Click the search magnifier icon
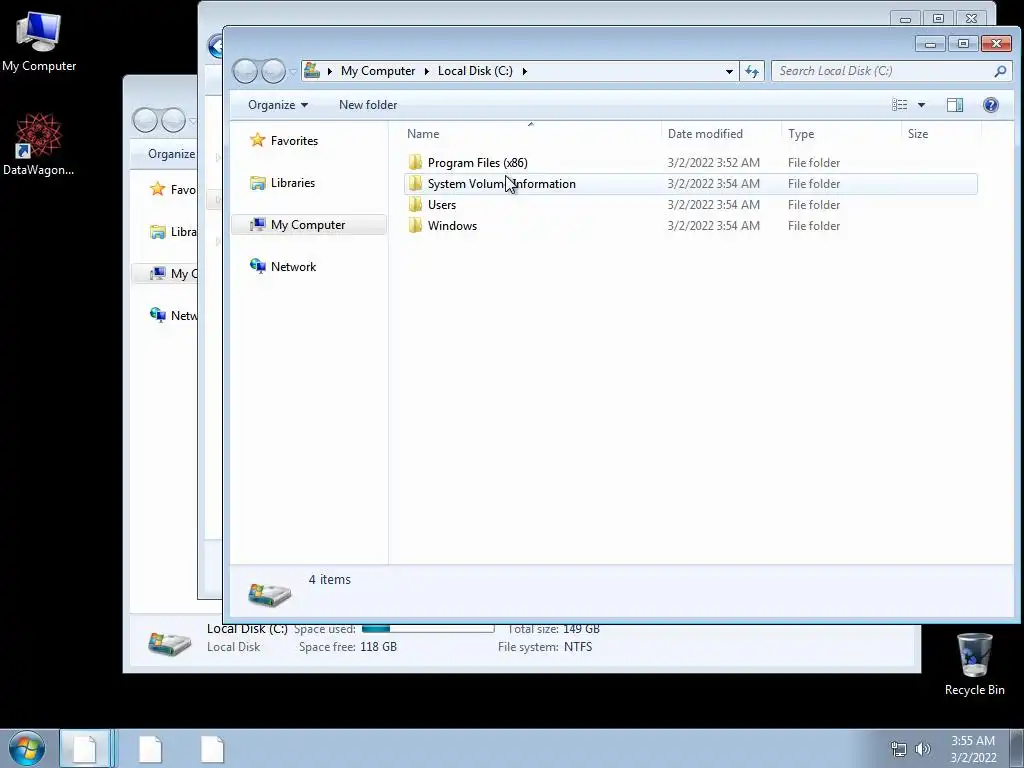This screenshot has height=768, width=1024. tap(1000, 71)
